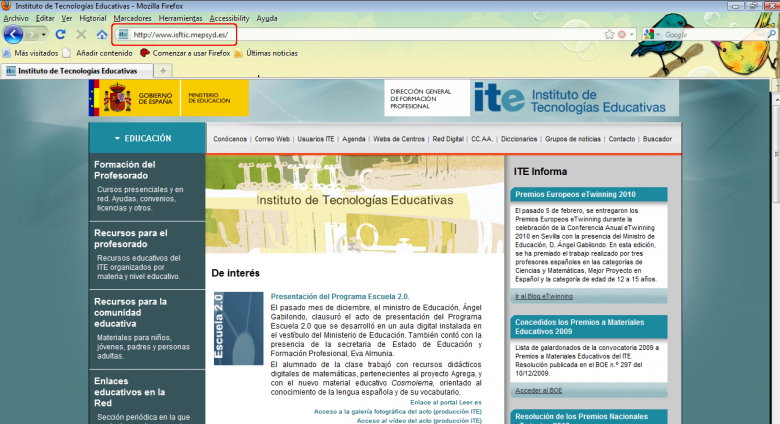Open a new tab with the plus button

(163, 71)
